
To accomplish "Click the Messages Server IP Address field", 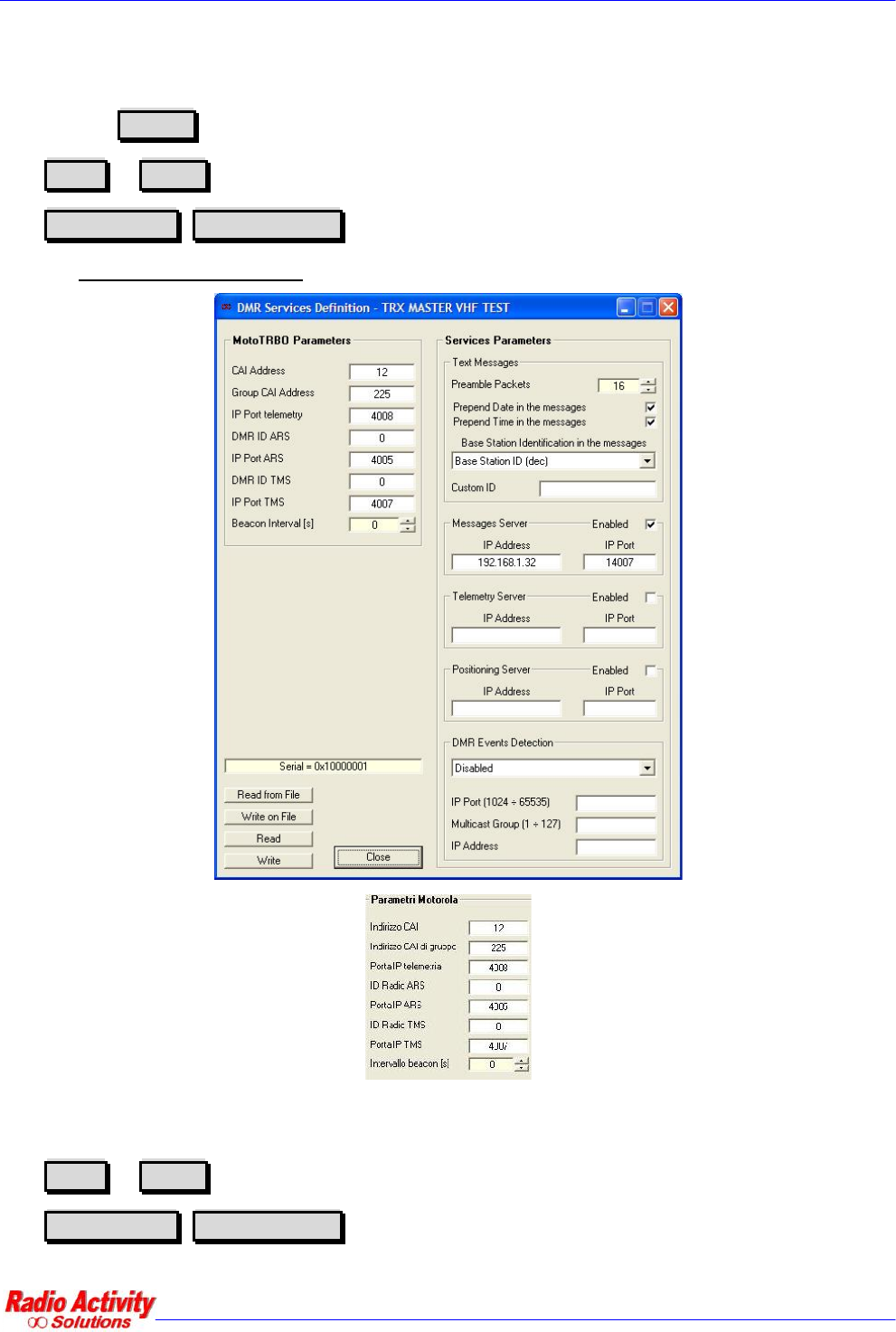I will [506, 562].
